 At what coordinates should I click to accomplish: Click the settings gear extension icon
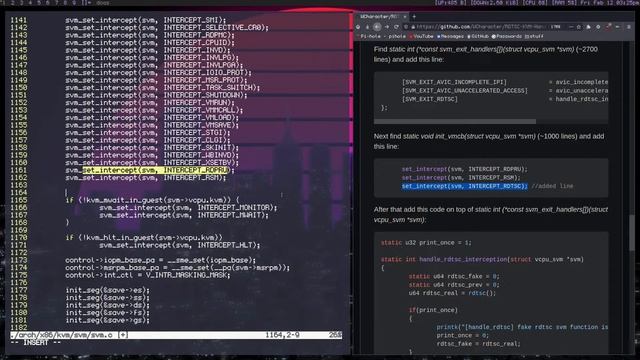tap(598, 27)
